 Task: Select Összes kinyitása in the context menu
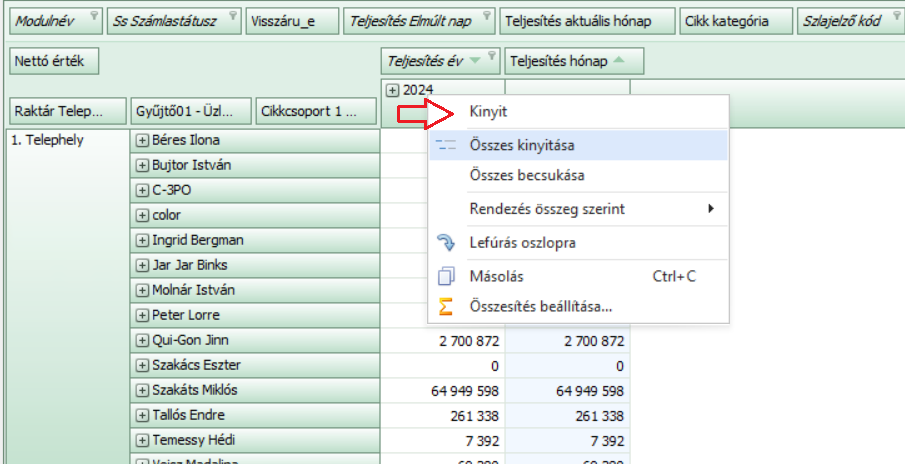(x=521, y=146)
